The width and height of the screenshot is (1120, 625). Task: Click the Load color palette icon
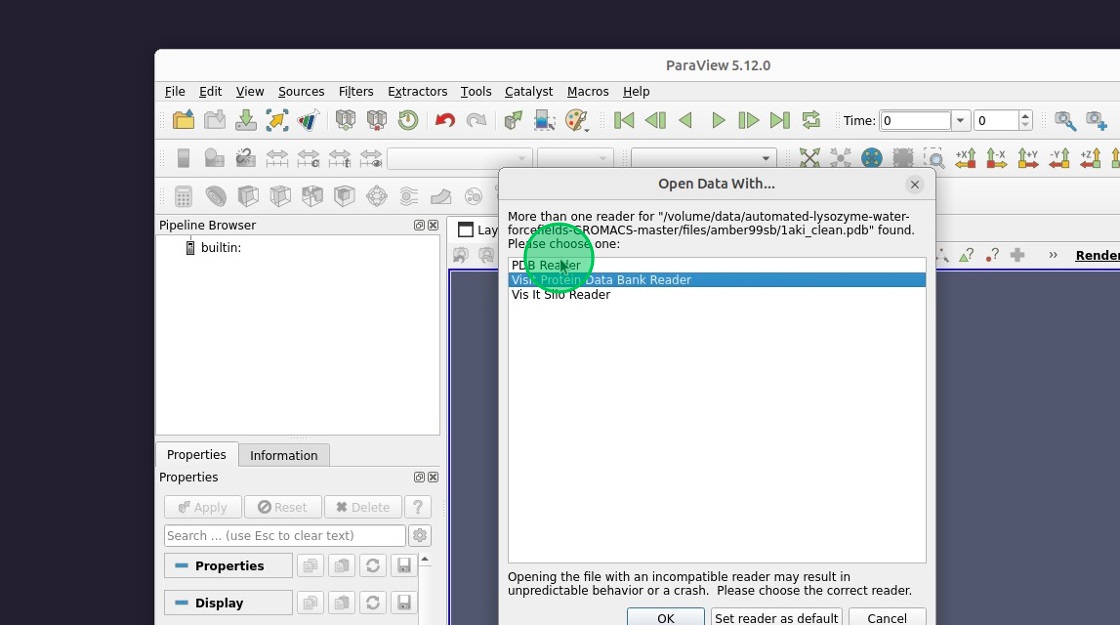point(576,120)
